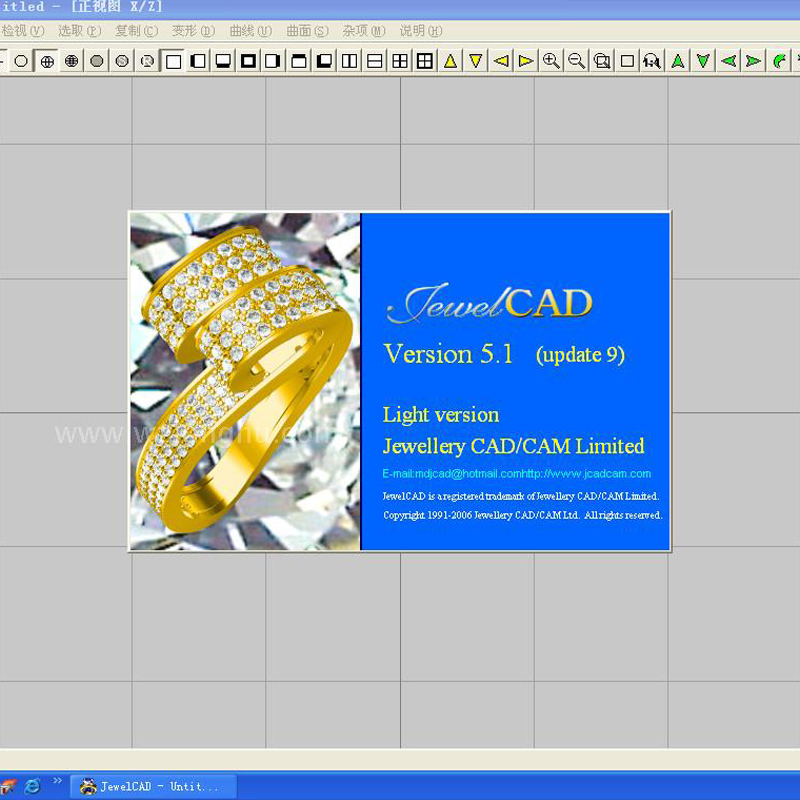Pan left with the yellow left arrow
Viewport: 800px width, 800px height.
tap(501, 61)
